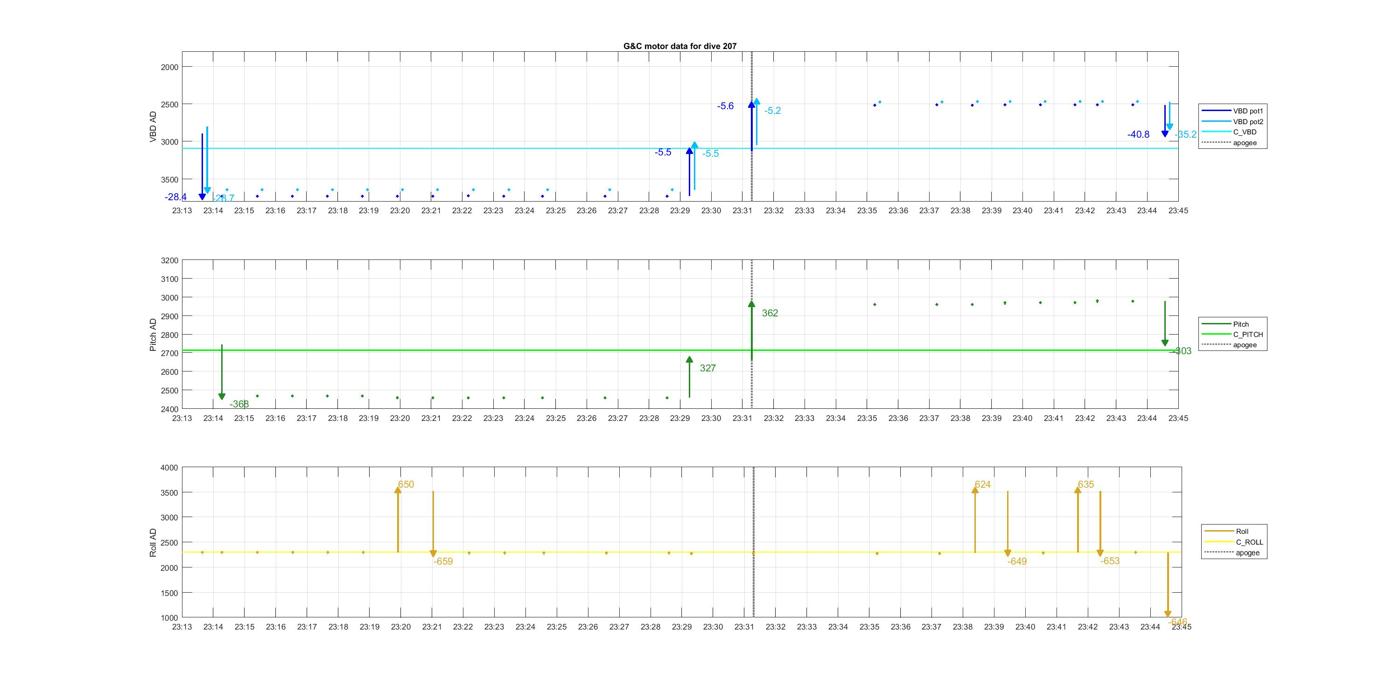Click the "624" roll annotation

tap(983, 484)
